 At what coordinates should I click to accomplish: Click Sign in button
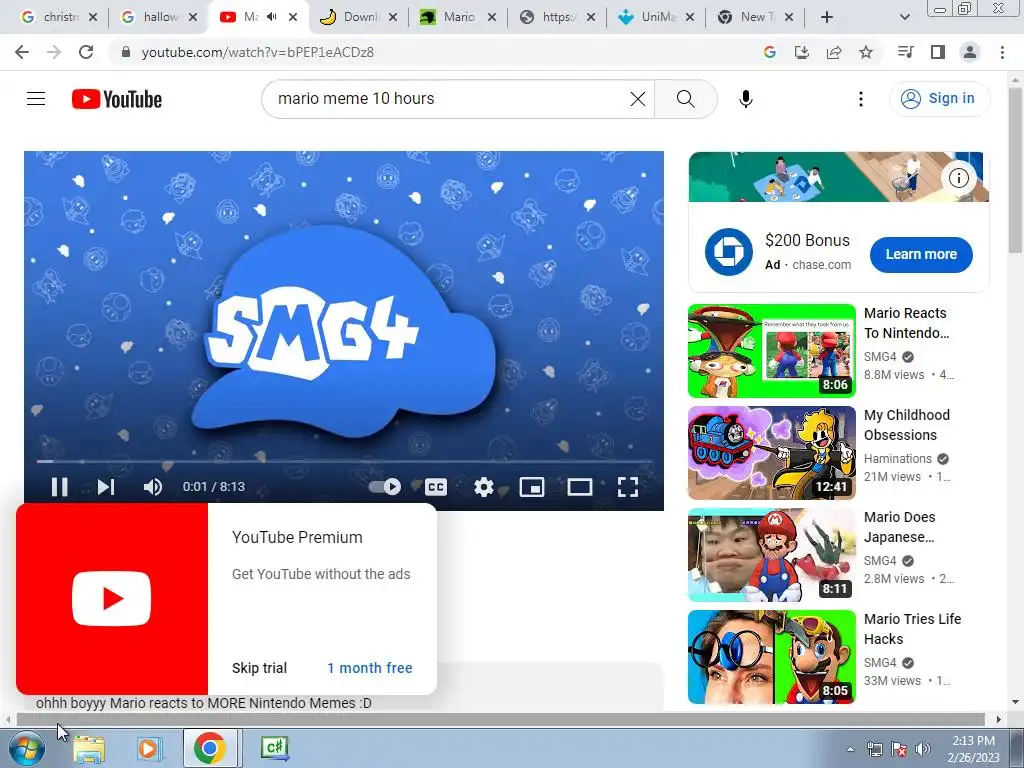(x=939, y=99)
